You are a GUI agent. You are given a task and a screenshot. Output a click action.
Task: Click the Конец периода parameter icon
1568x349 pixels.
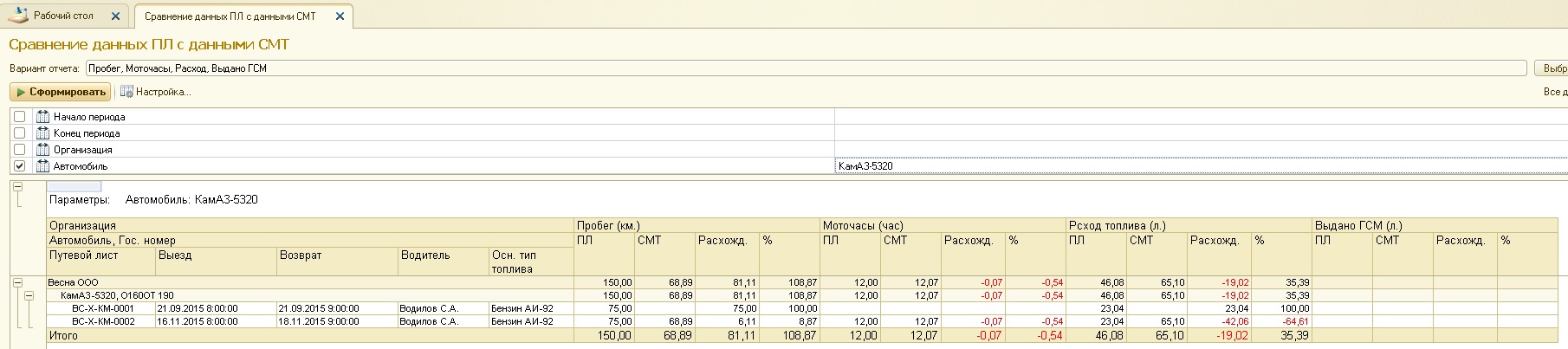42,133
